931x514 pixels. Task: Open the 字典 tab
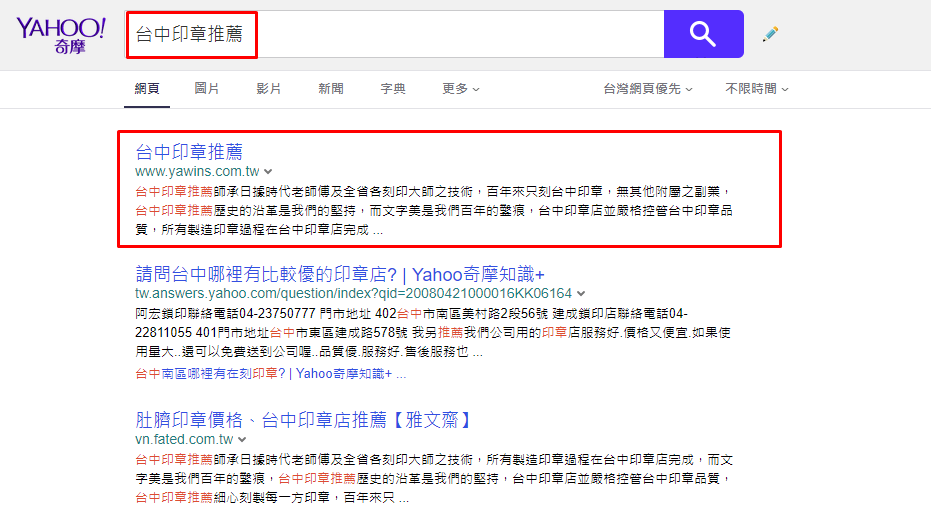(x=392, y=89)
